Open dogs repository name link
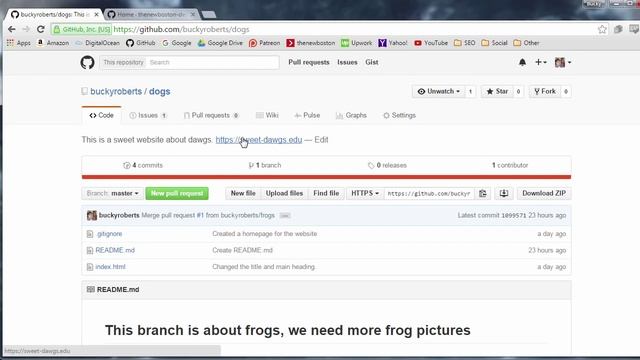 160,91
